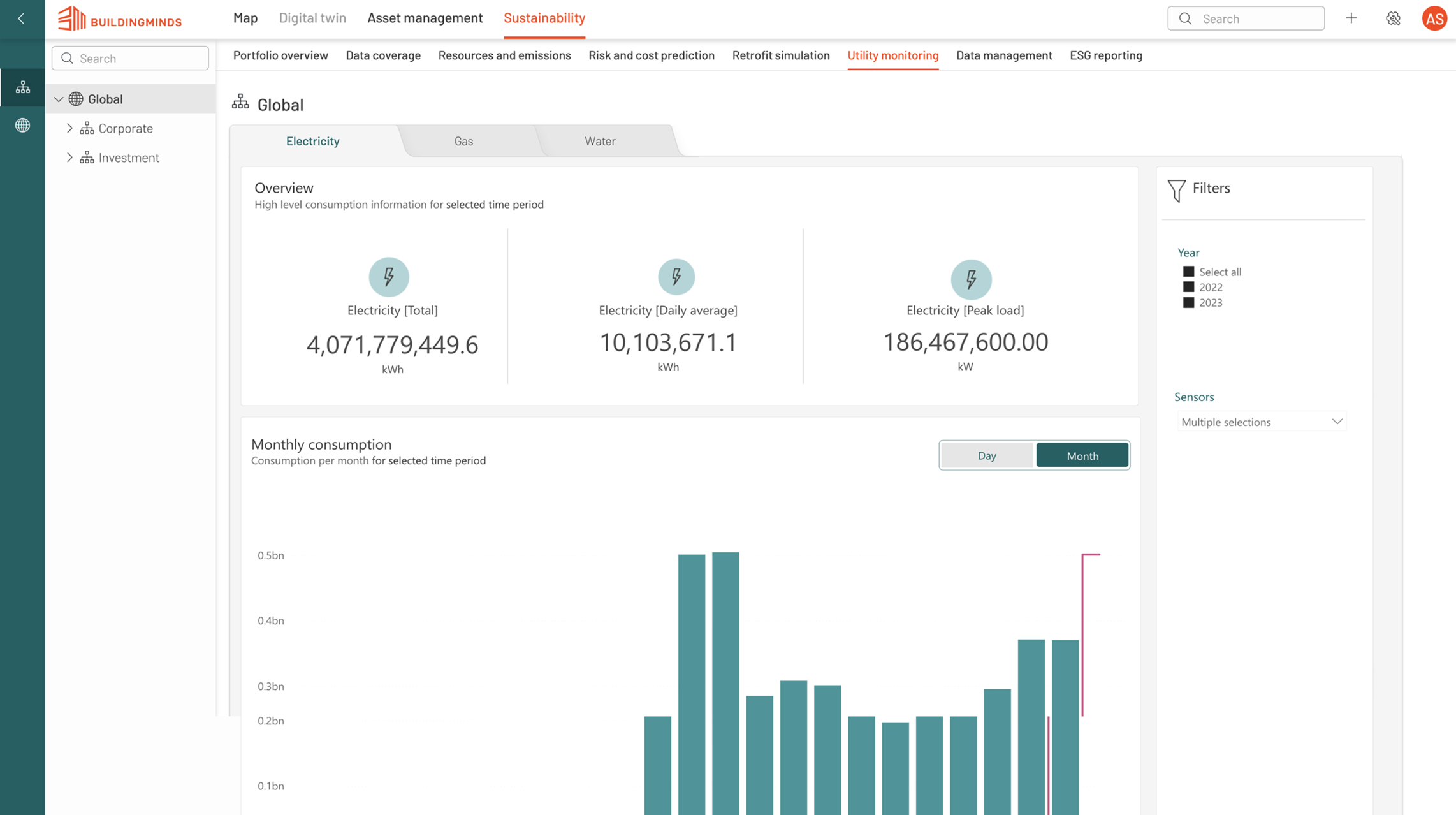Open hierarchy view icon in left rail
The image size is (1456, 815).
pyautogui.click(x=23, y=87)
